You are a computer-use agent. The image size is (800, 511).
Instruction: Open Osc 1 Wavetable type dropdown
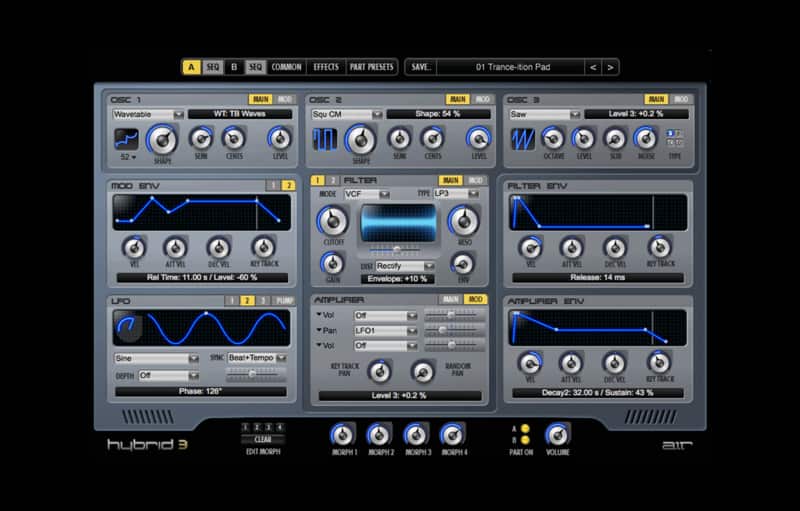(148, 115)
